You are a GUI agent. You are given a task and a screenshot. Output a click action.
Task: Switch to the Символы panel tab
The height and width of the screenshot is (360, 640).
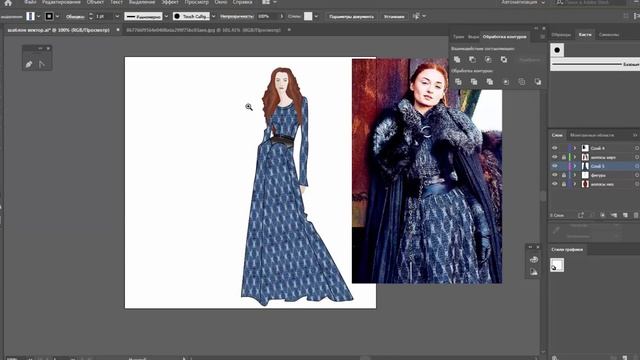click(609, 35)
